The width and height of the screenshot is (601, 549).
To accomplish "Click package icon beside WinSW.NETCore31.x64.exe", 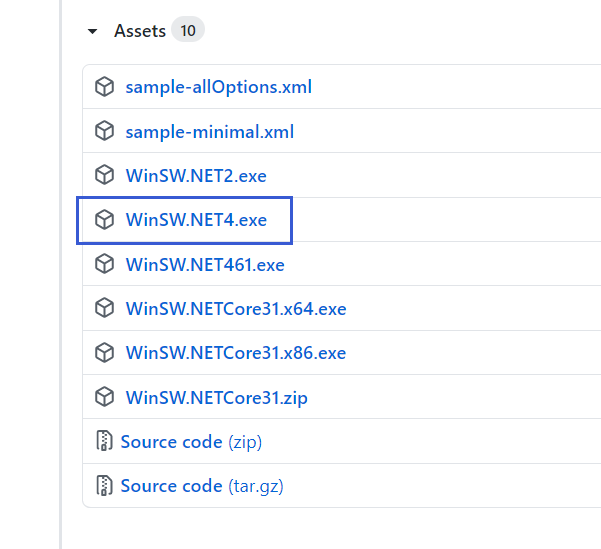I will pos(104,308).
